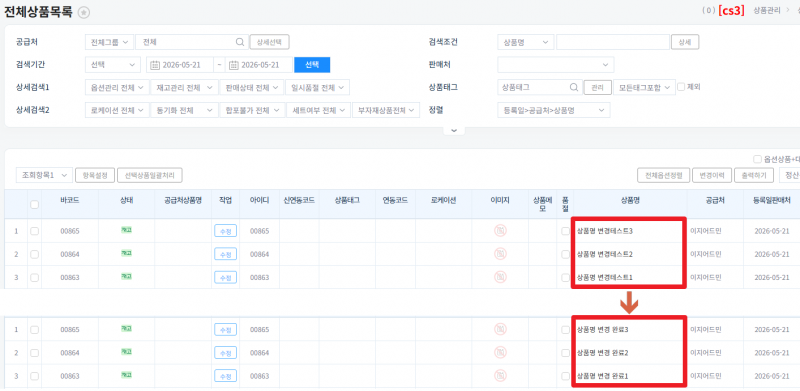Open the 조회항목1 dropdown
800x391 pixels.
pyautogui.click(x=44, y=175)
